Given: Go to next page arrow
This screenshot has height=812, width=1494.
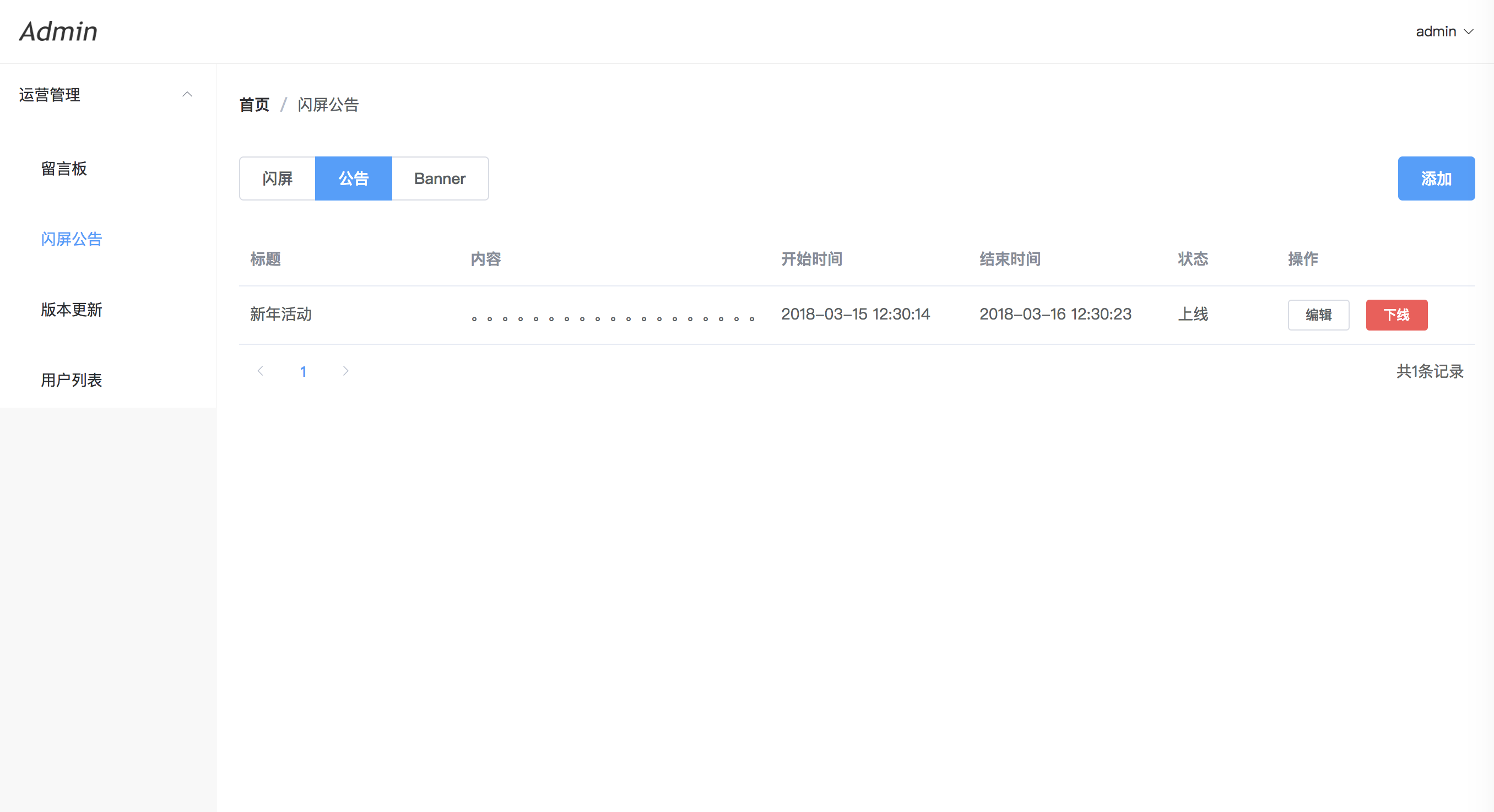Looking at the screenshot, I should point(345,371).
